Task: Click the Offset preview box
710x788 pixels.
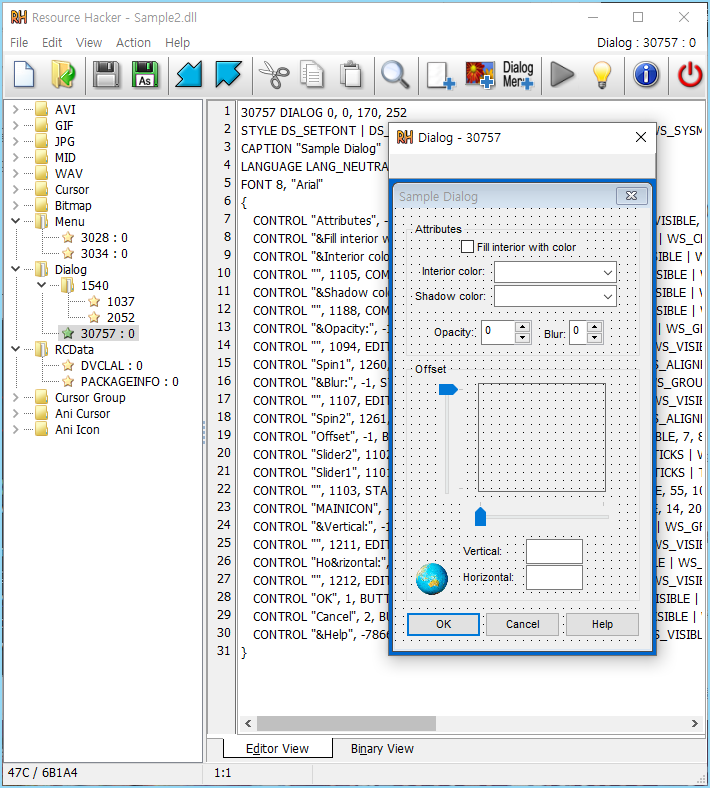Action: click(542, 437)
